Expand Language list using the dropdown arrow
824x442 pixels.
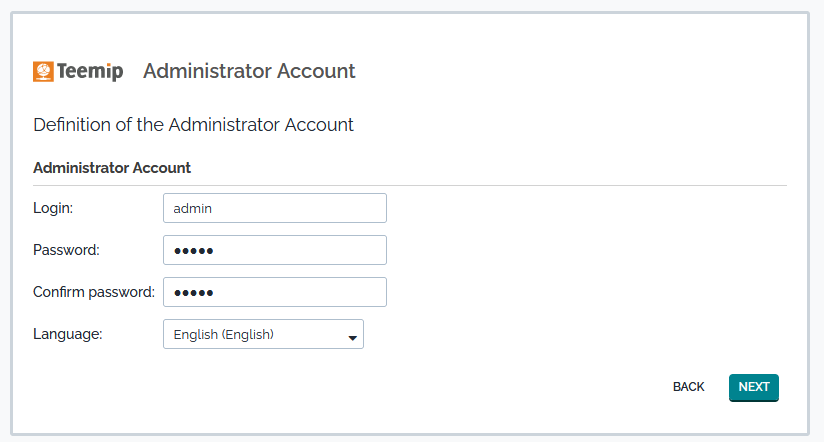[352, 337]
